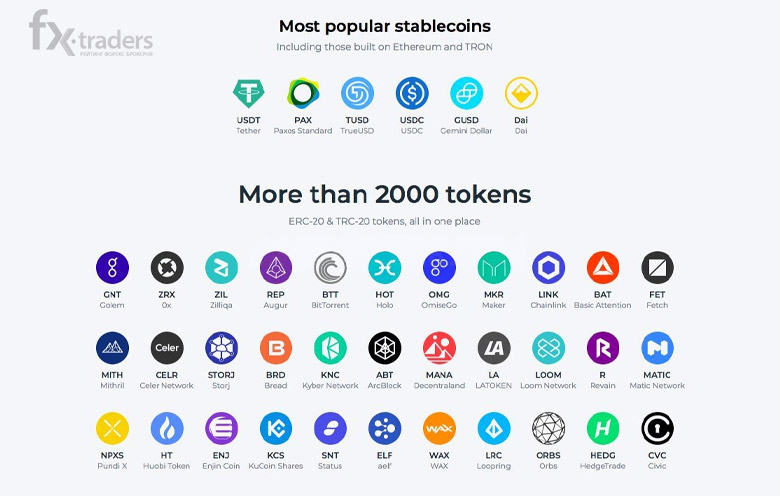Select the Basic Attention BAT icon
The width and height of the screenshot is (780, 496).
[602, 268]
